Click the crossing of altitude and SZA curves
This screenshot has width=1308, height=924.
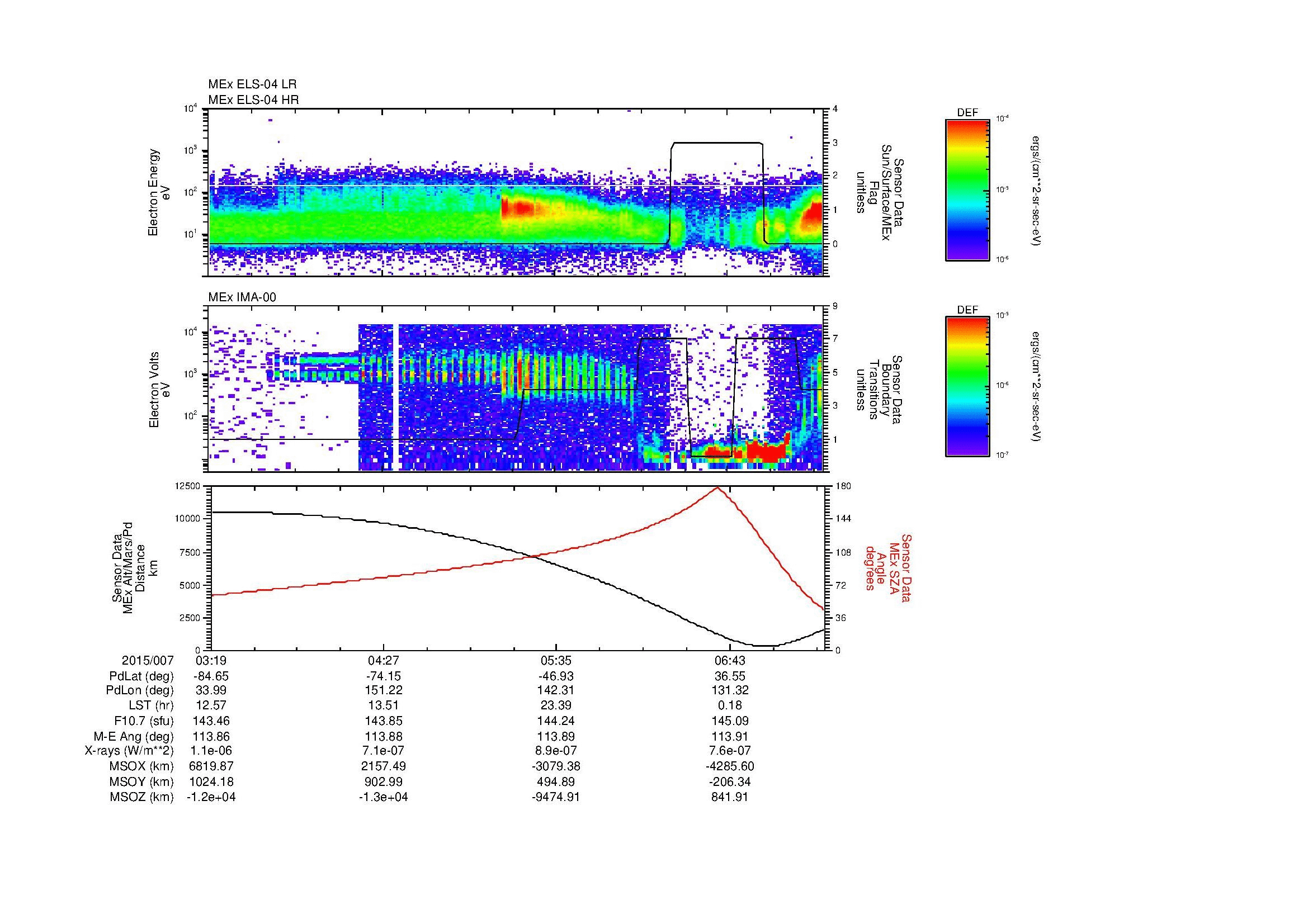tap(533, 556)
